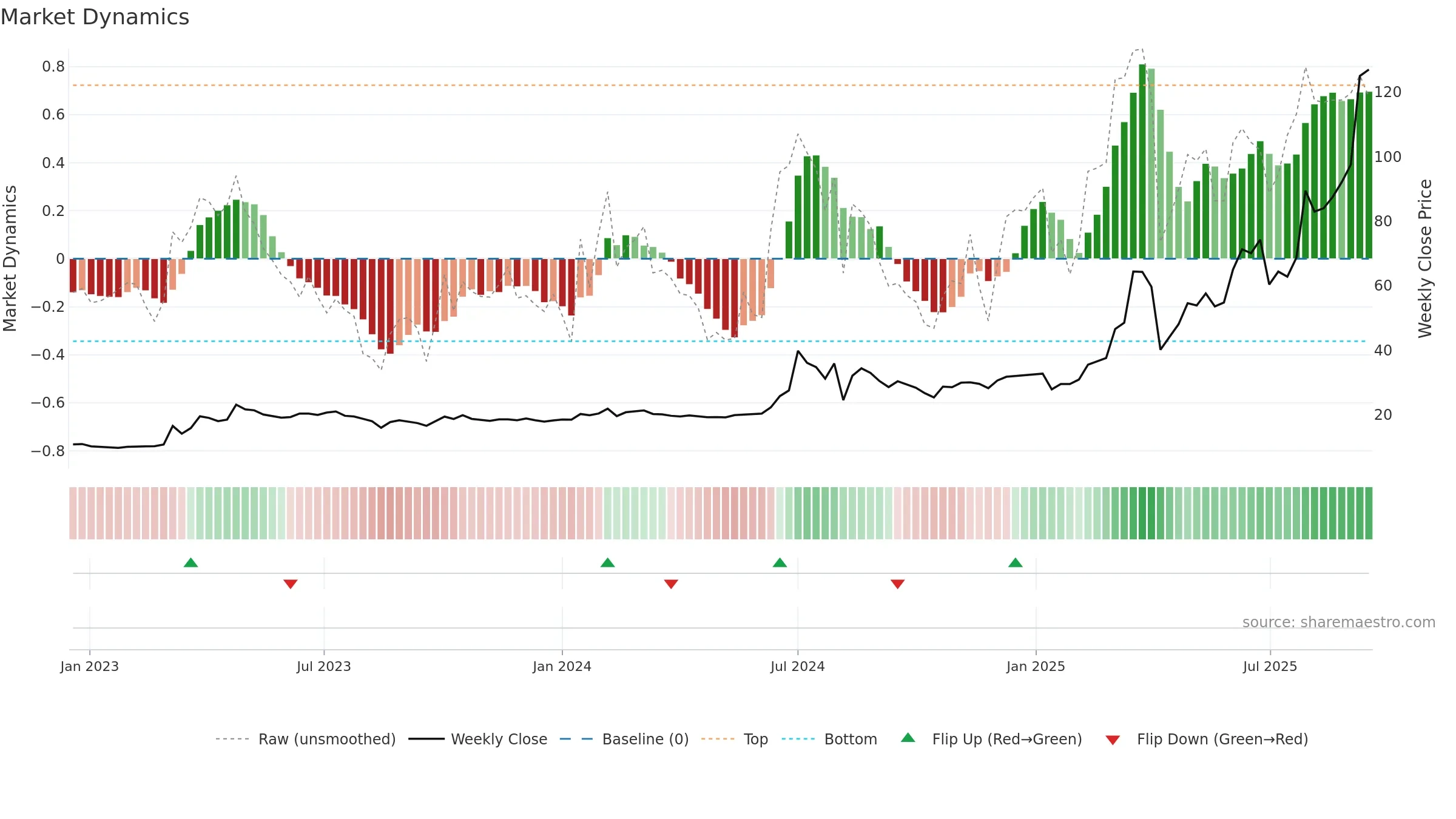Click the Baseline (0) legend entry
The width and height of the screenshot is (1456, 819).
coord(624,739)
